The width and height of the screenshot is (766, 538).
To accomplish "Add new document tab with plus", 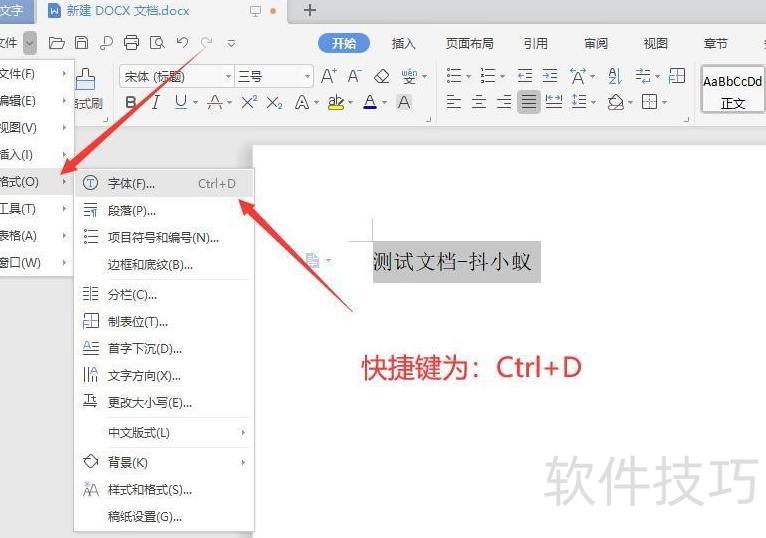I will pos(310,10).
